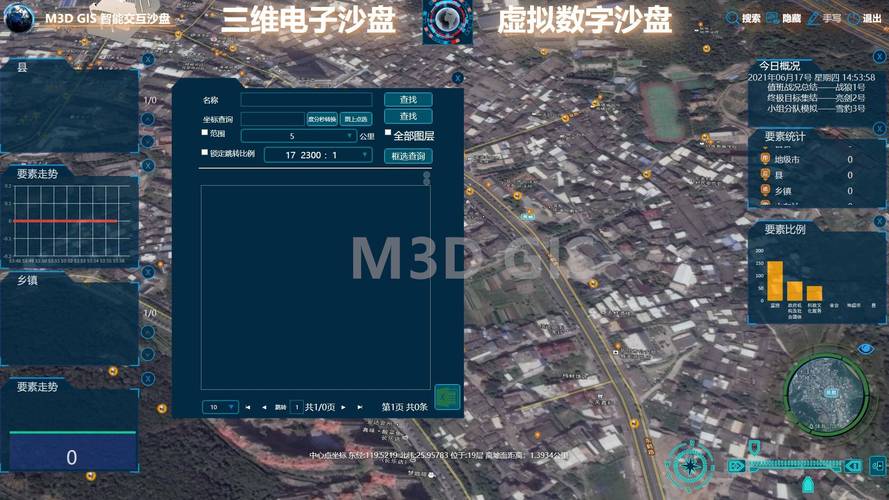Click the 度分秒转换 conversion button
Viewport: 889px width, 500px height.
click(322, 119)
